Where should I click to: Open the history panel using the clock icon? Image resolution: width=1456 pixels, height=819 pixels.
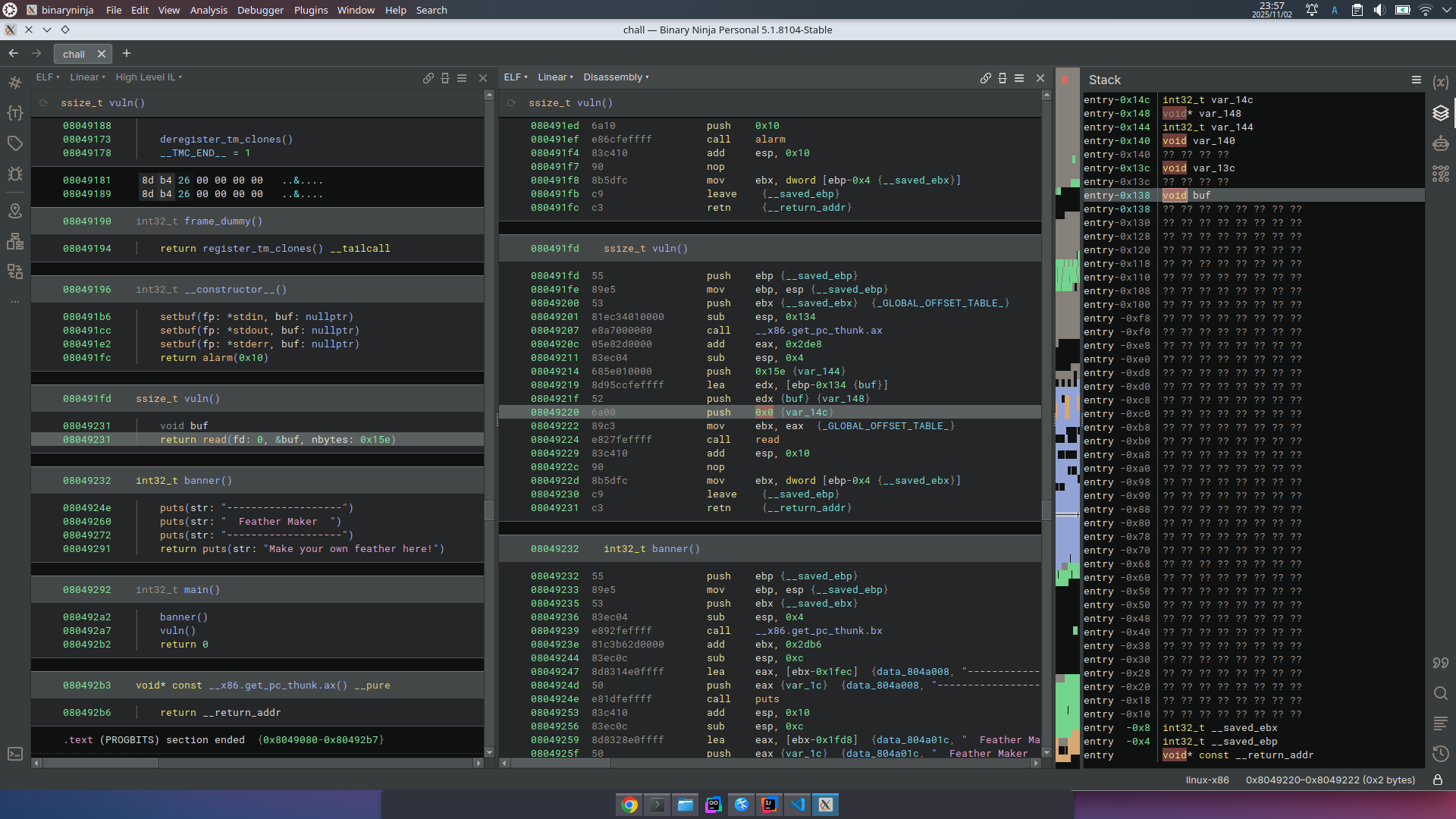coord(1442,754)
